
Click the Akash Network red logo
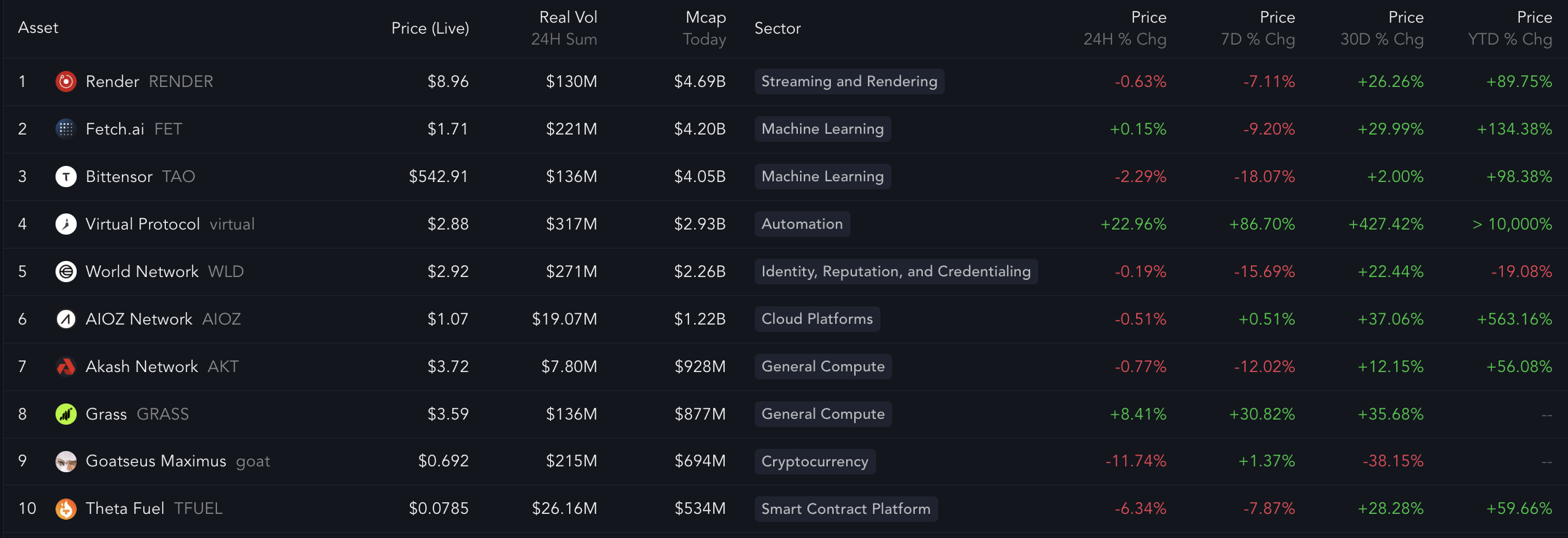click(66, 366)
